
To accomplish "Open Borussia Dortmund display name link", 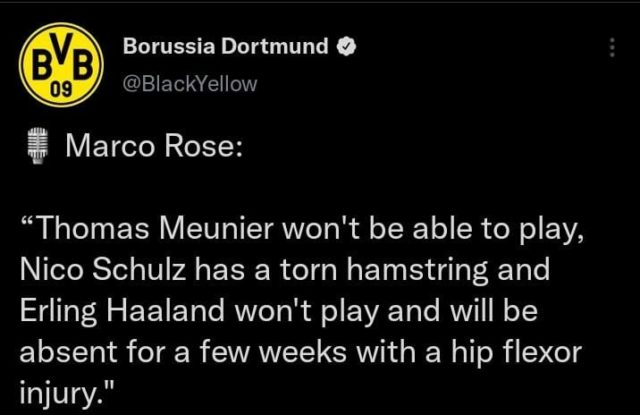I will coord(226,46).
